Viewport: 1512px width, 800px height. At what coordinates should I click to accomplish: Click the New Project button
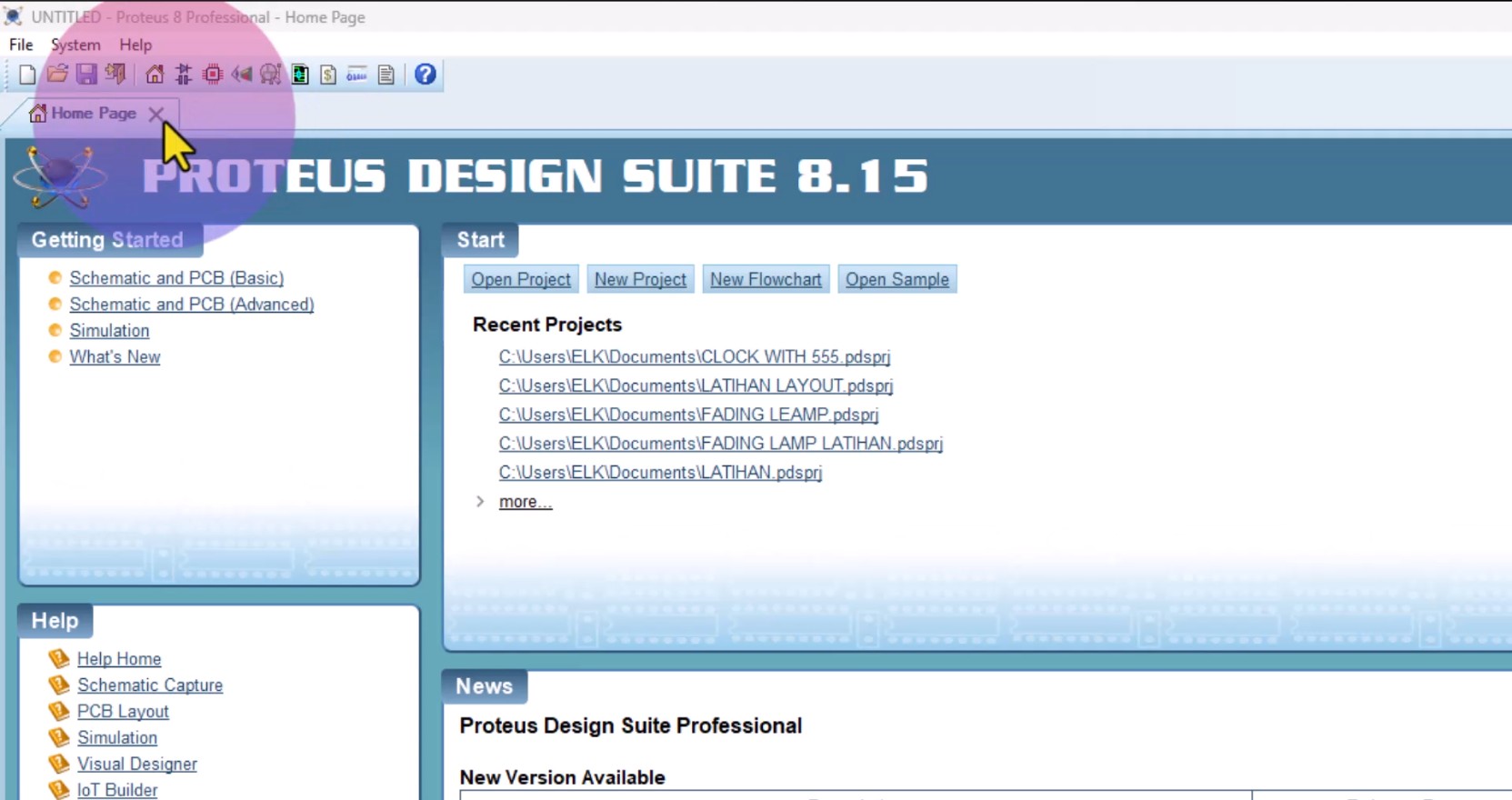[x=640, y=279]
